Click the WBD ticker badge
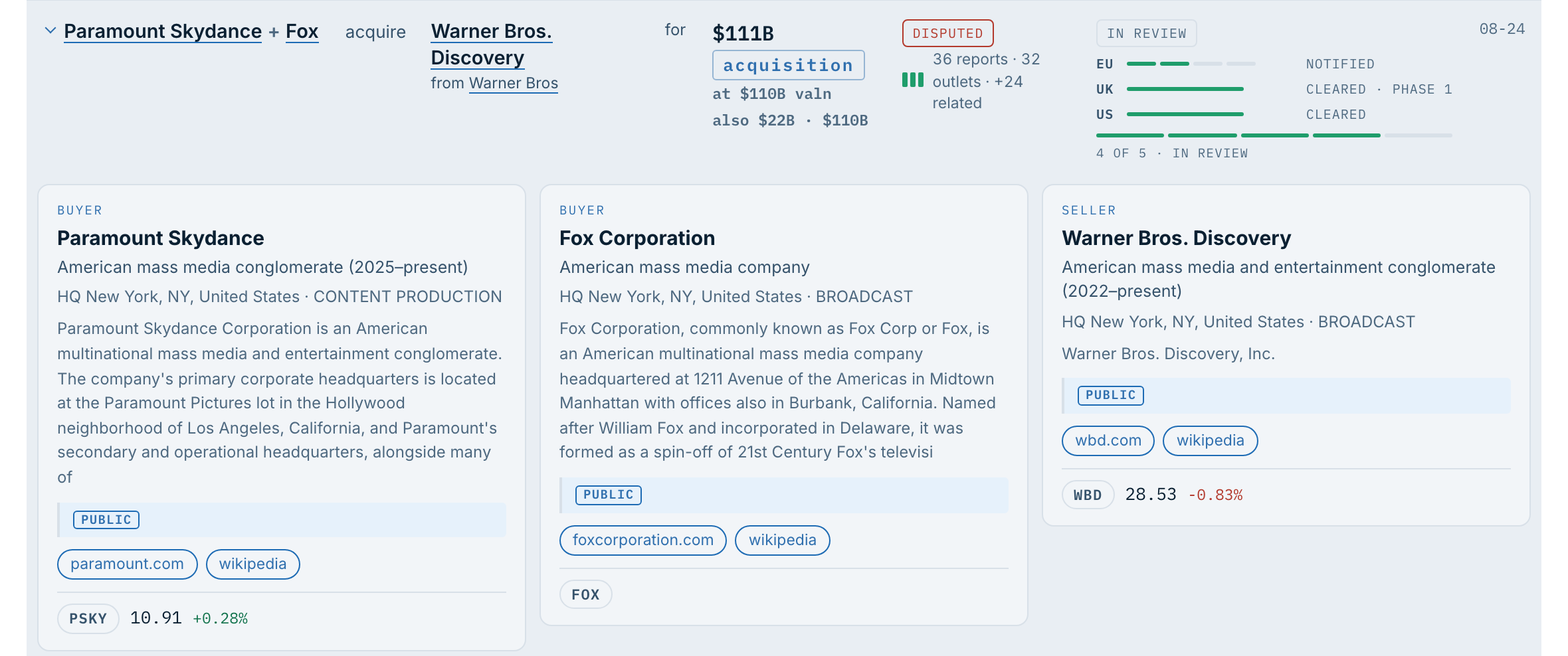This screenshot has width=1568, height=656. coord(1088,495)
